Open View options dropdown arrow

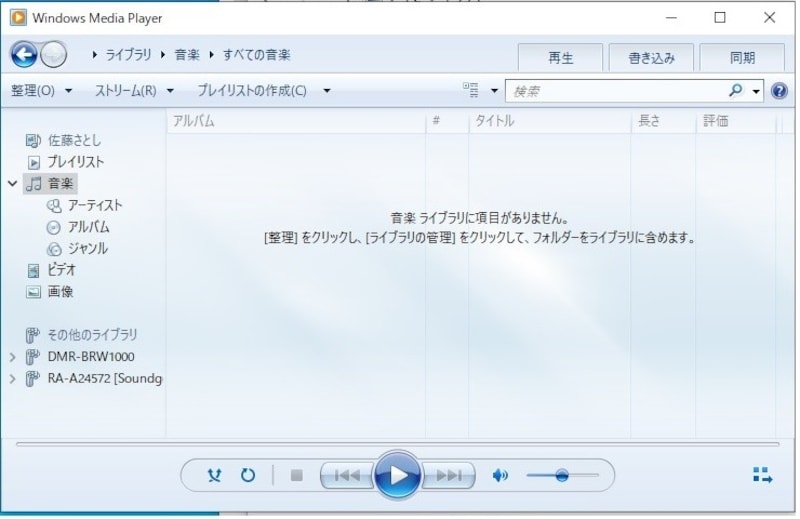tap(496, 91)
